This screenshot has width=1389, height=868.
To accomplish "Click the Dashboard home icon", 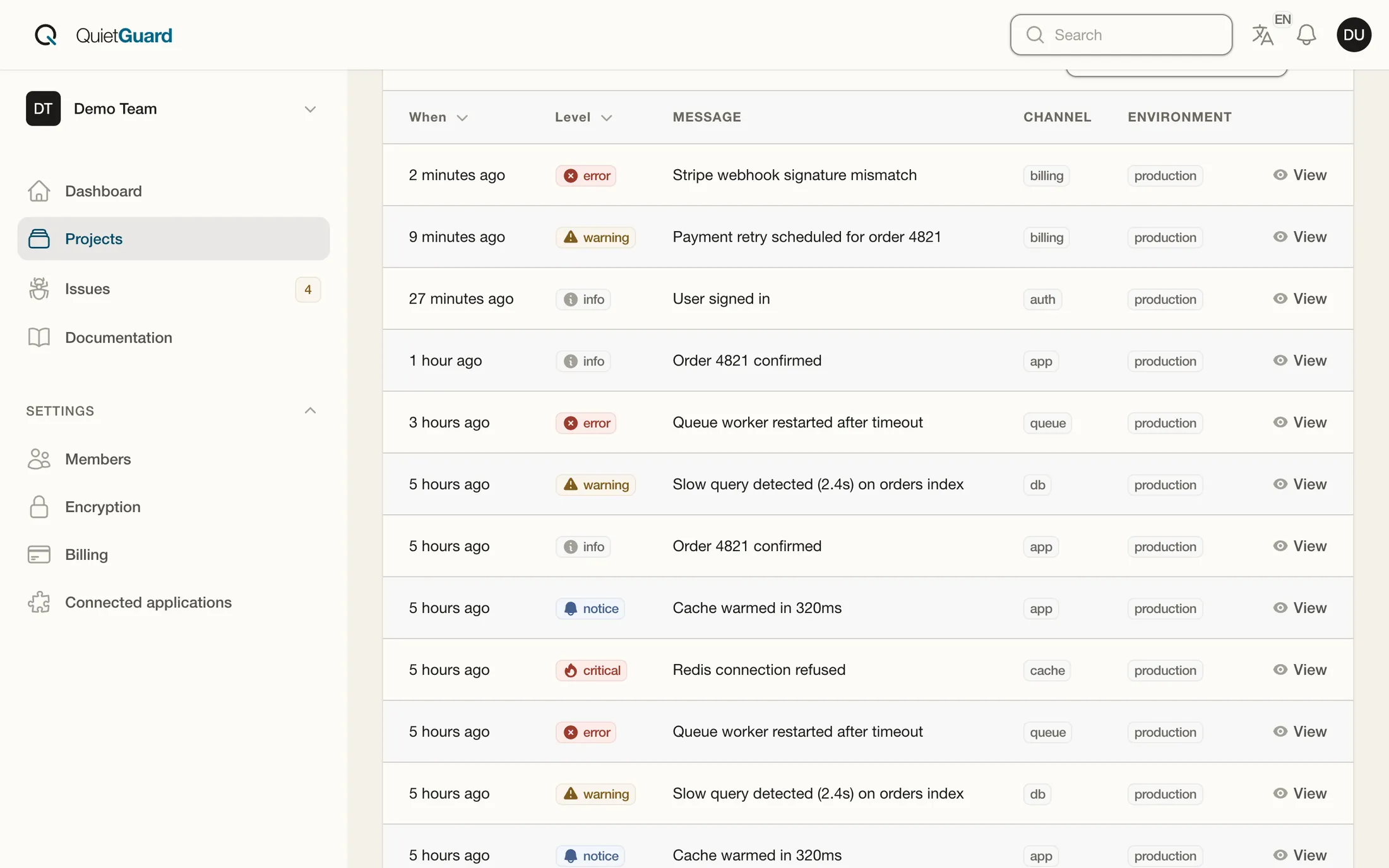I will 39,191.
